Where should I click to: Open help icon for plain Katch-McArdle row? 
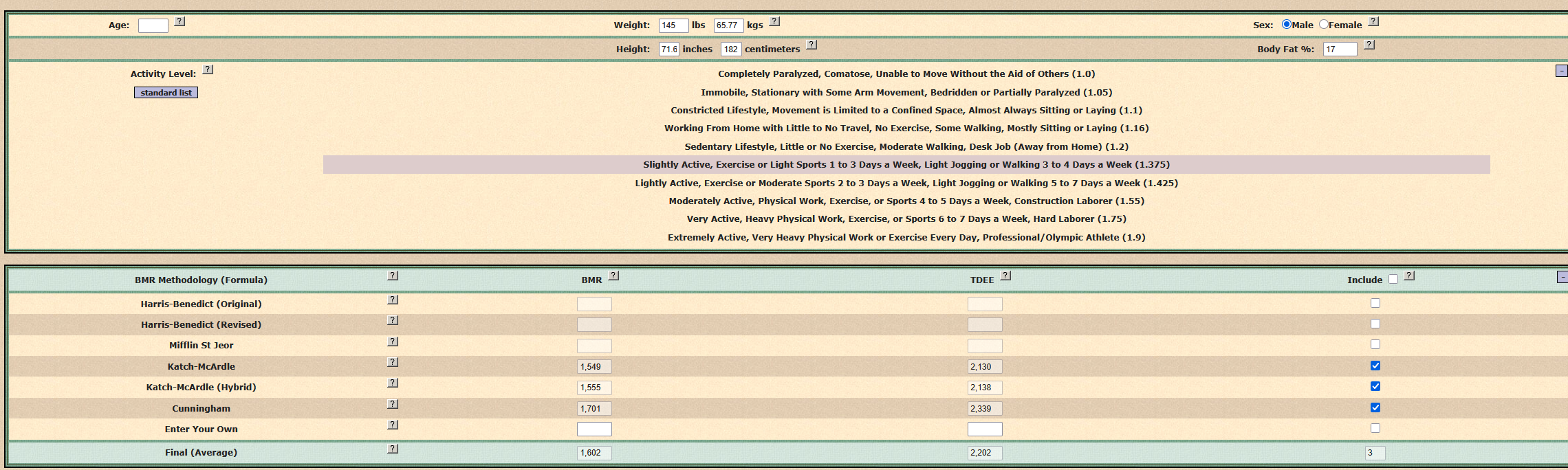coord(393,362)
